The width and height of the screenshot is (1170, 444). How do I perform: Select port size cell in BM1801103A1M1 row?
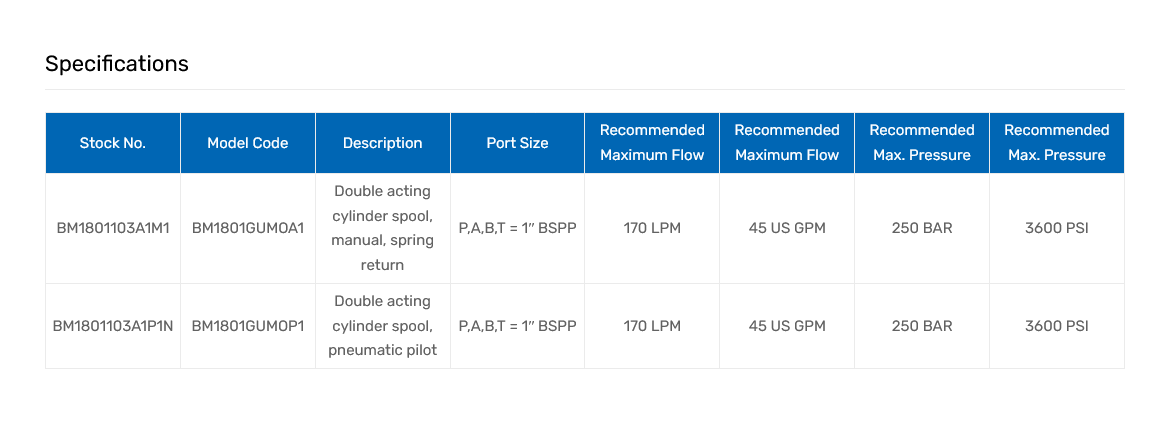point(517,228)
